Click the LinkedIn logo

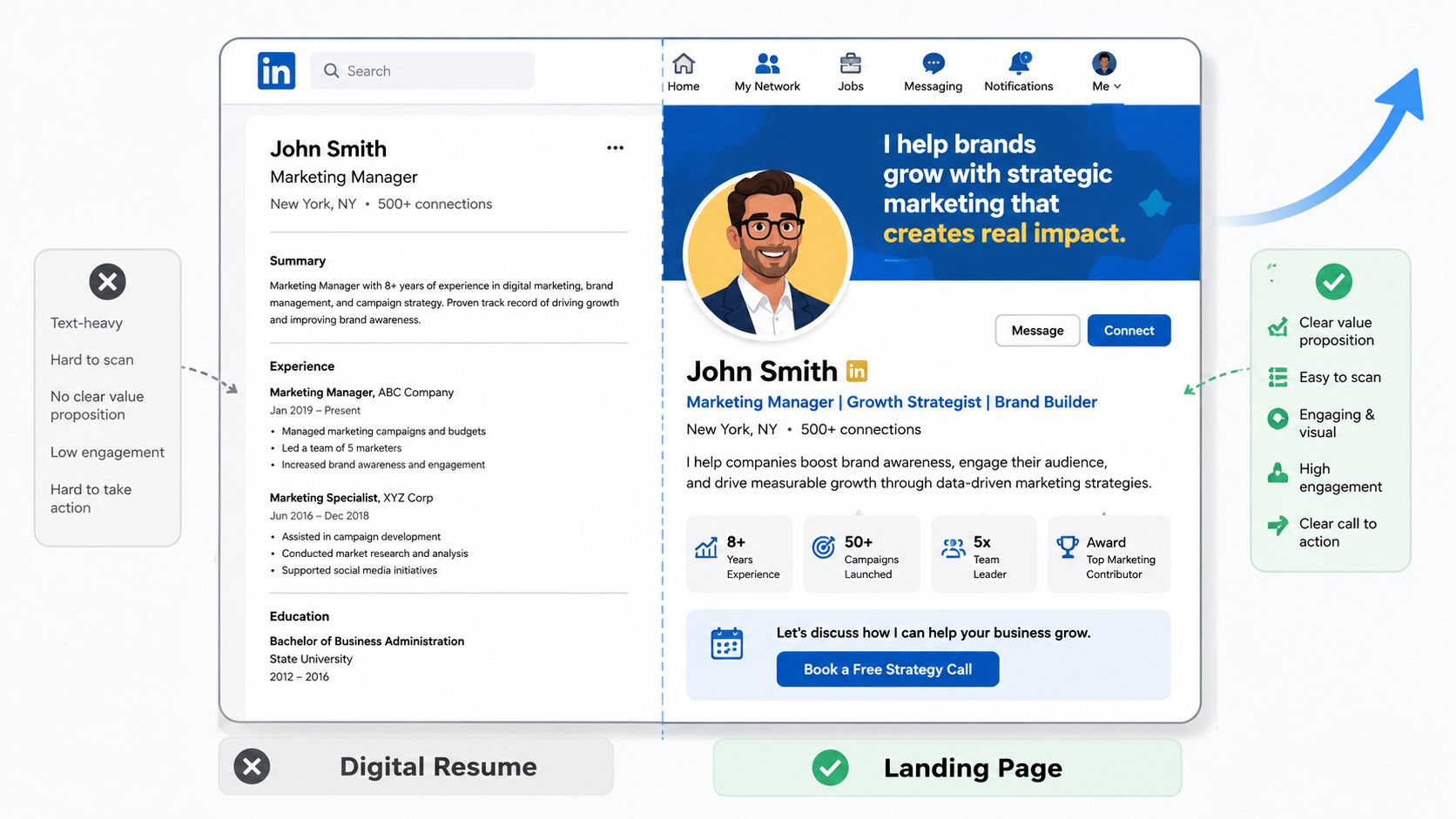[x=276, y=70]
